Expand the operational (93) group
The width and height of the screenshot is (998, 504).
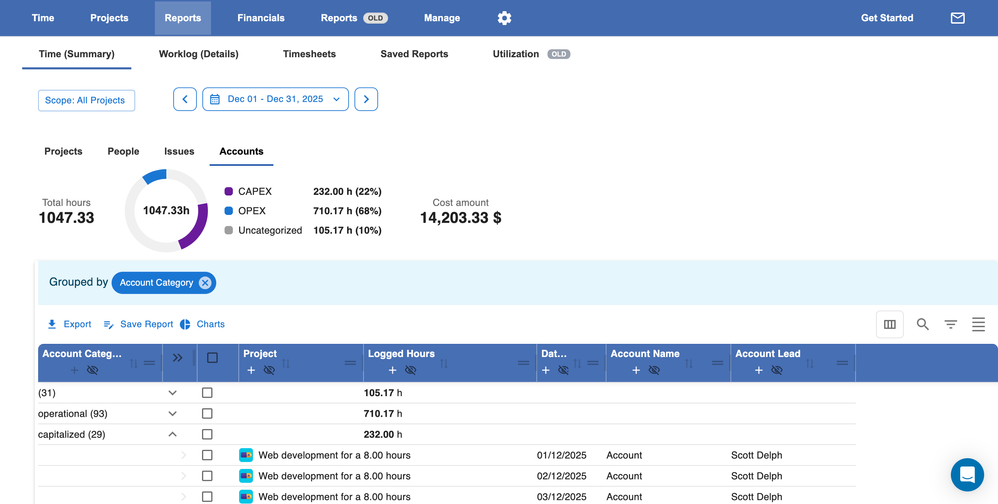[x=172, y=414]
